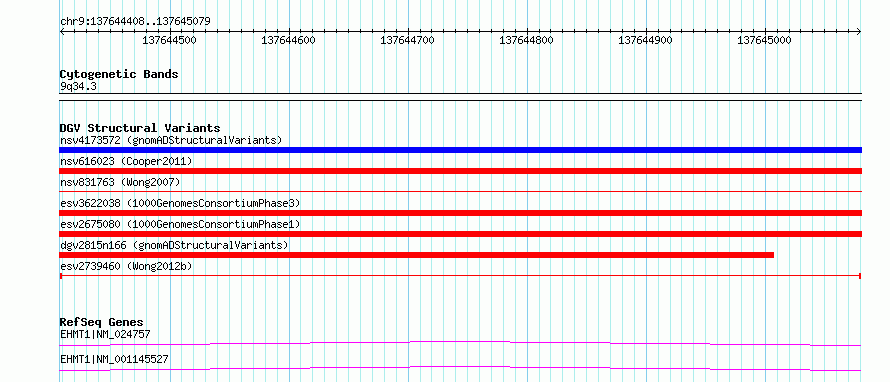
Task: Click the red nsv616023 variant bar
Action: pyautogui.click(x=460, y=171)
